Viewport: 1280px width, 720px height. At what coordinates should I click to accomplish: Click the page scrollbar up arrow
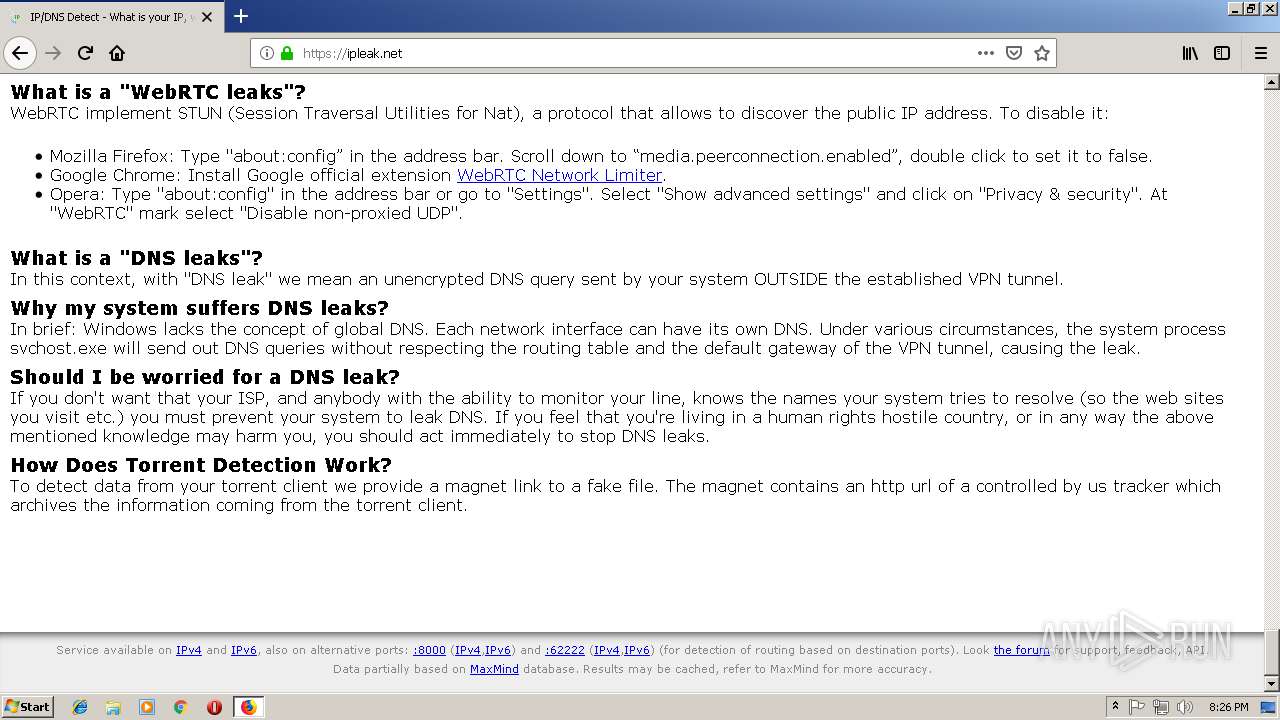[x=1272, y=83]
